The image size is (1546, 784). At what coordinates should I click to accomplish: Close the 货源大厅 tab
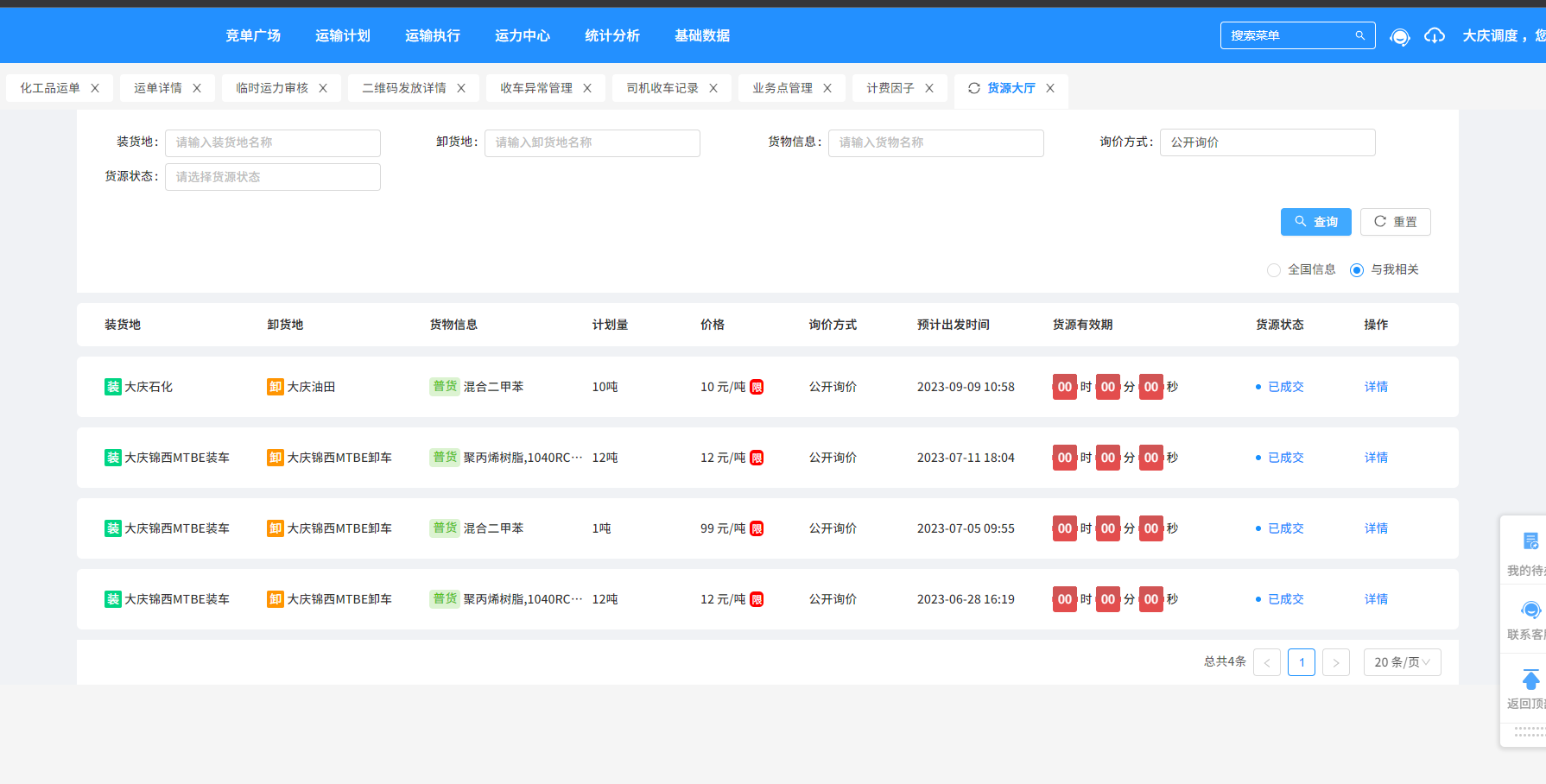pos(1050,88)
